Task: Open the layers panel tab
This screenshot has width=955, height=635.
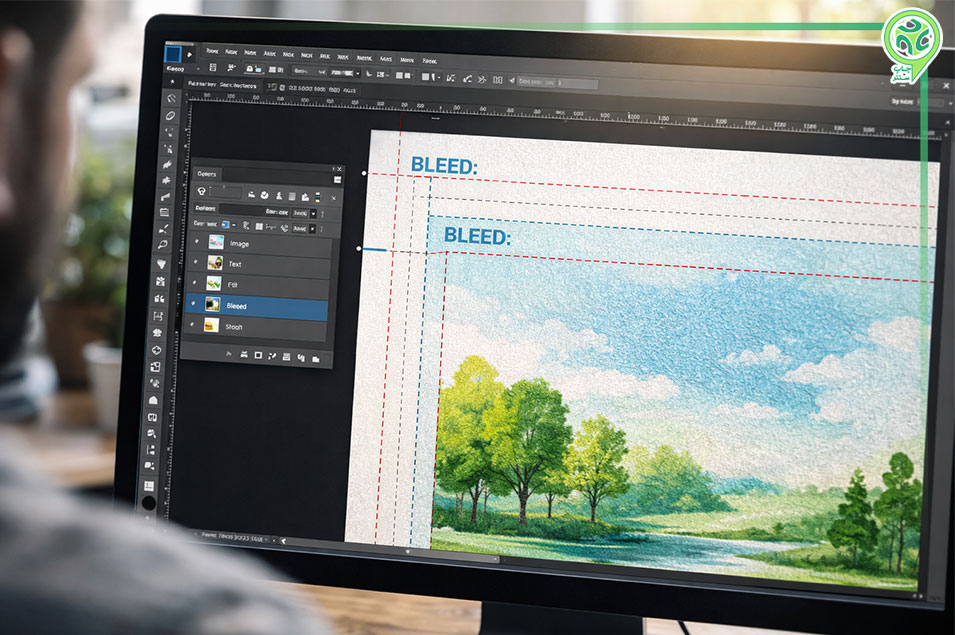Action: 207,173
